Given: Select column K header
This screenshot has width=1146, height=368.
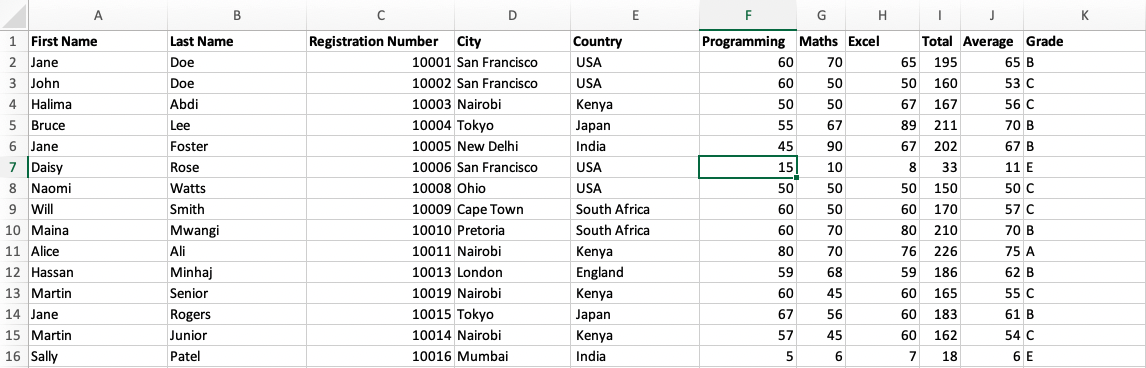Looking at the screenshot, I should tap(1085, 15).
